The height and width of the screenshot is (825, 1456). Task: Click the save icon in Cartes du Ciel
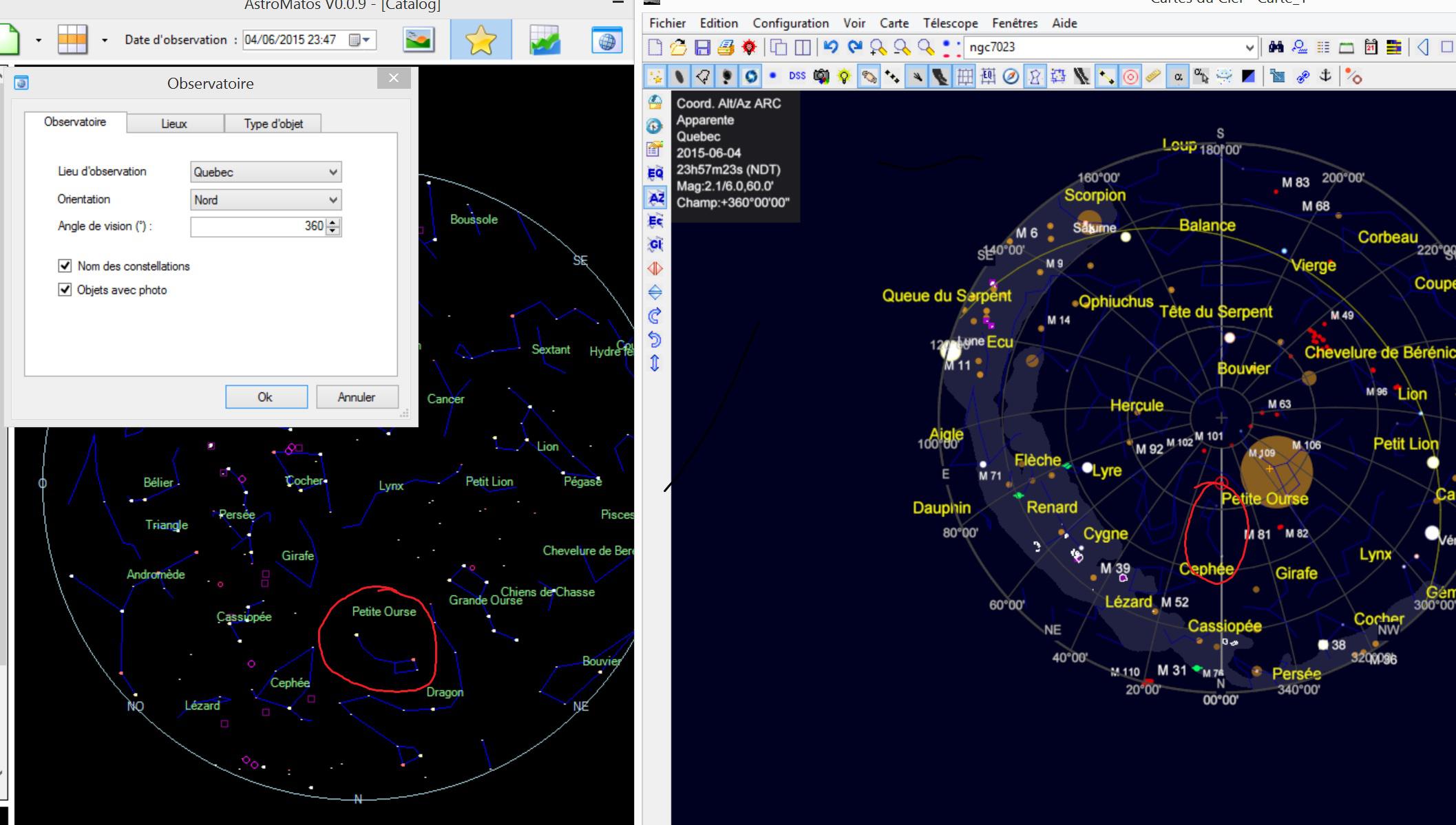coord(702,47)
